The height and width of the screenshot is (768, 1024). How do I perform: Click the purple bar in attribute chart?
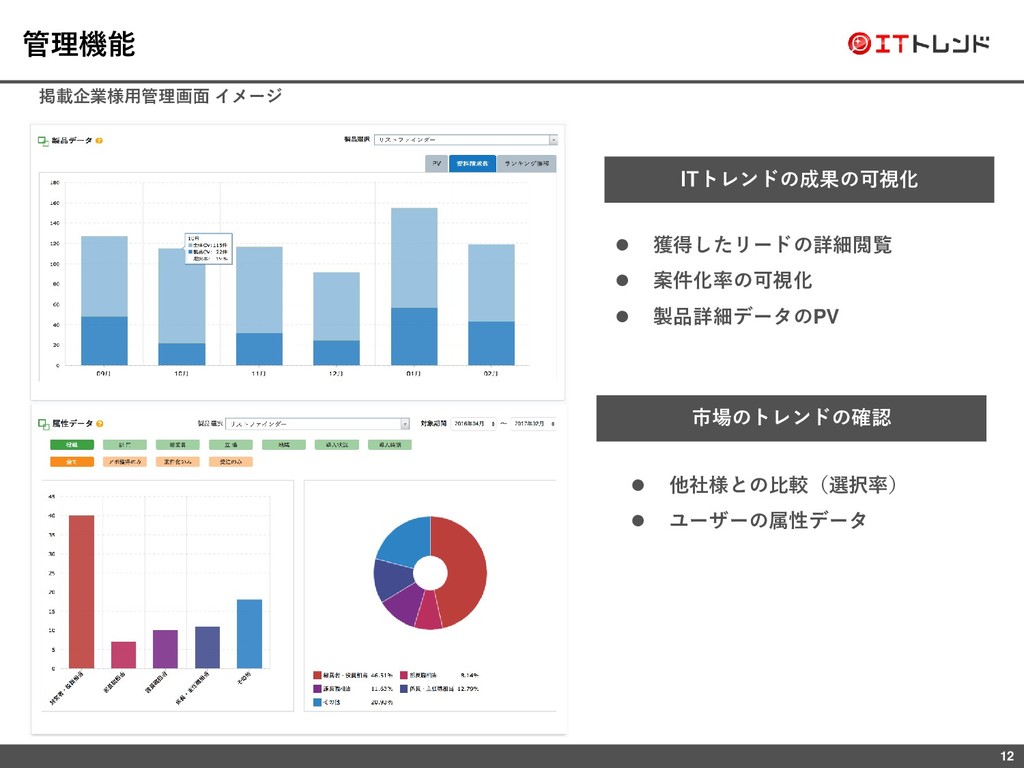(165, 649)
